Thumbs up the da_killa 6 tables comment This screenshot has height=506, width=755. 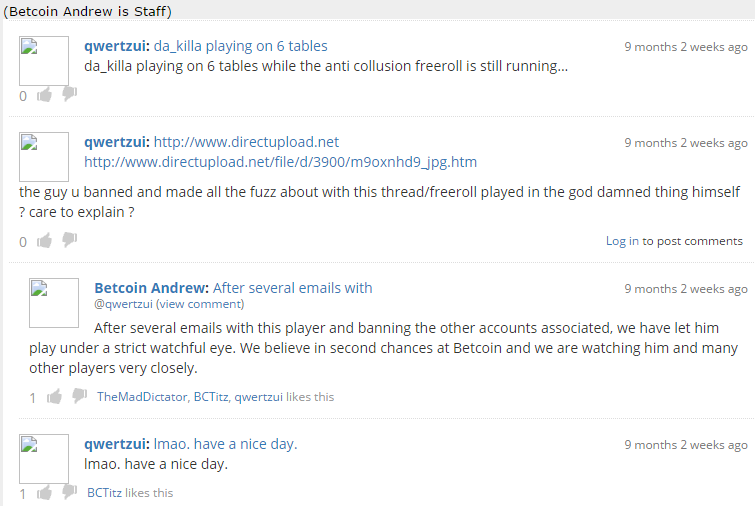coord(44,95)
